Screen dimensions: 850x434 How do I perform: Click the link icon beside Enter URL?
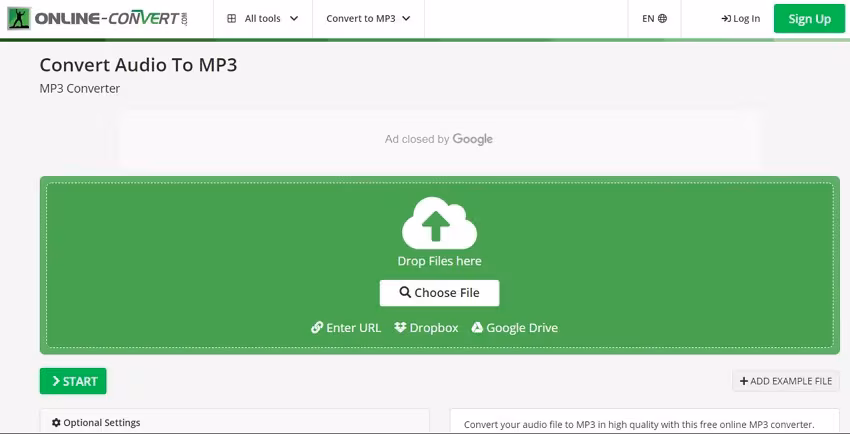pos(317,327)
